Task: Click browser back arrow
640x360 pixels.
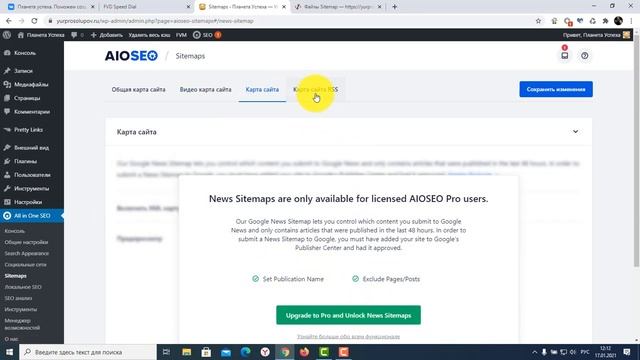Action: click(x=9, y=21)
